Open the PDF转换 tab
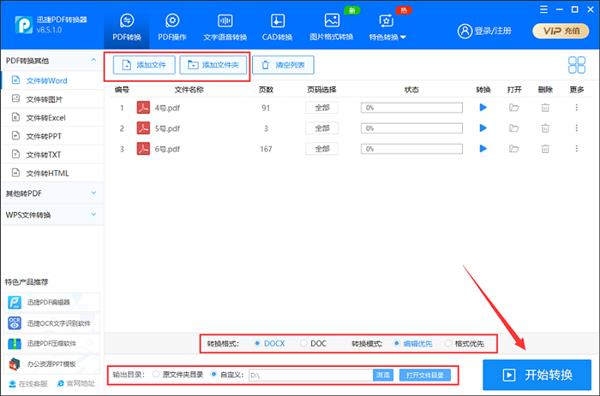Screen dimensions: 600x396 pos(127,27)
